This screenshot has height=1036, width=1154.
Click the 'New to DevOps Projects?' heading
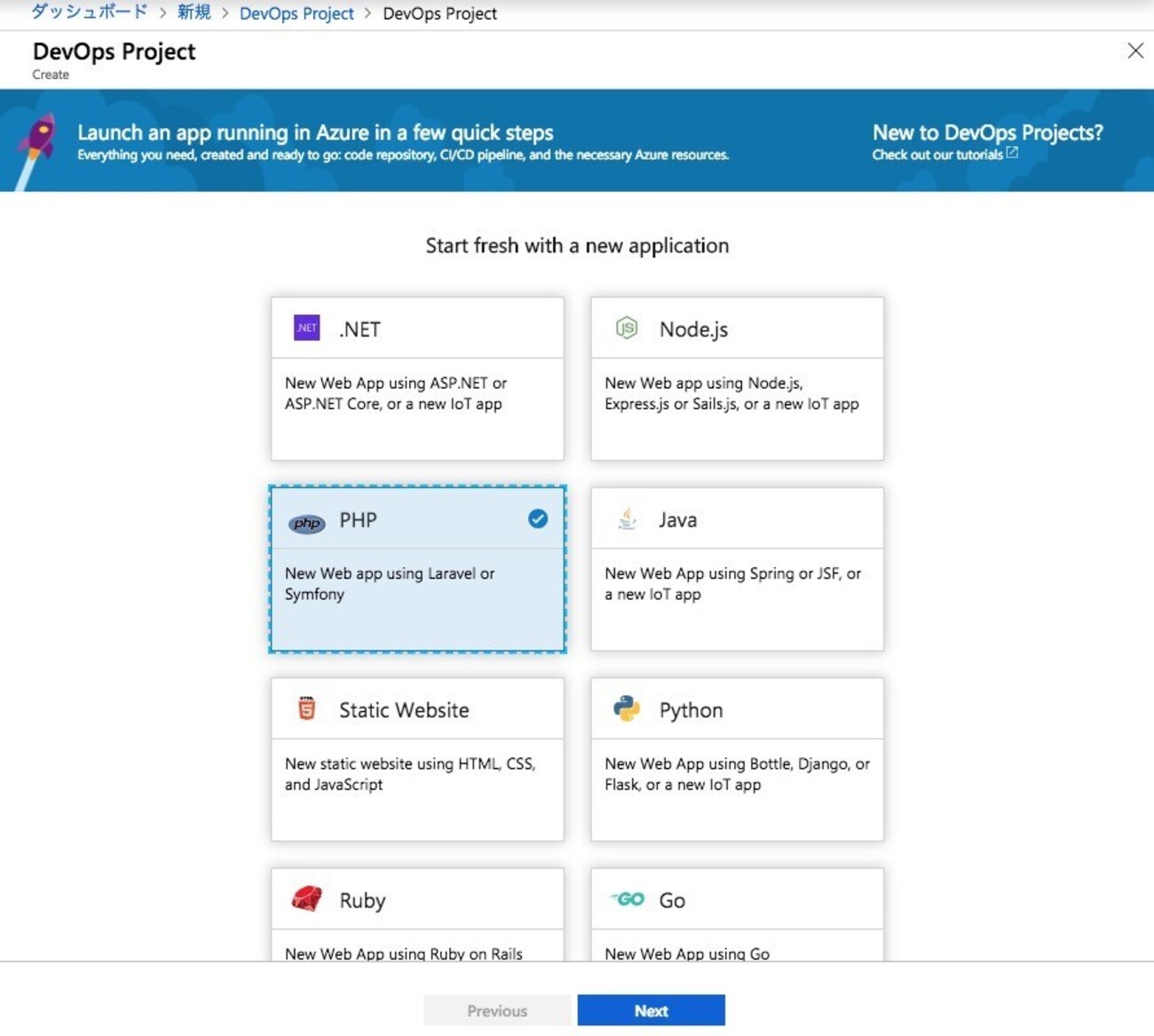(987, 132)
